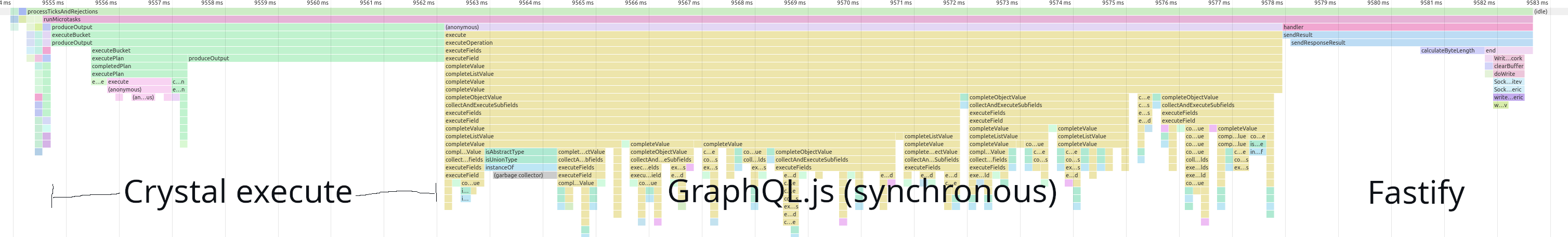Select the gray (garbage collector) frame

point(525,176)
